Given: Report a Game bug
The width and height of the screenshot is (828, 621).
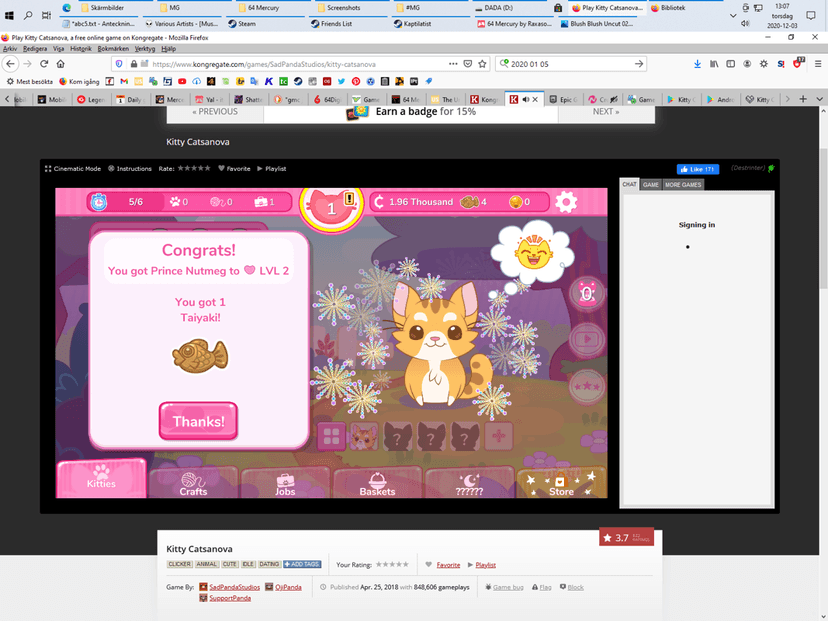Looking at the screenshot, I should [x=508, y=587].
